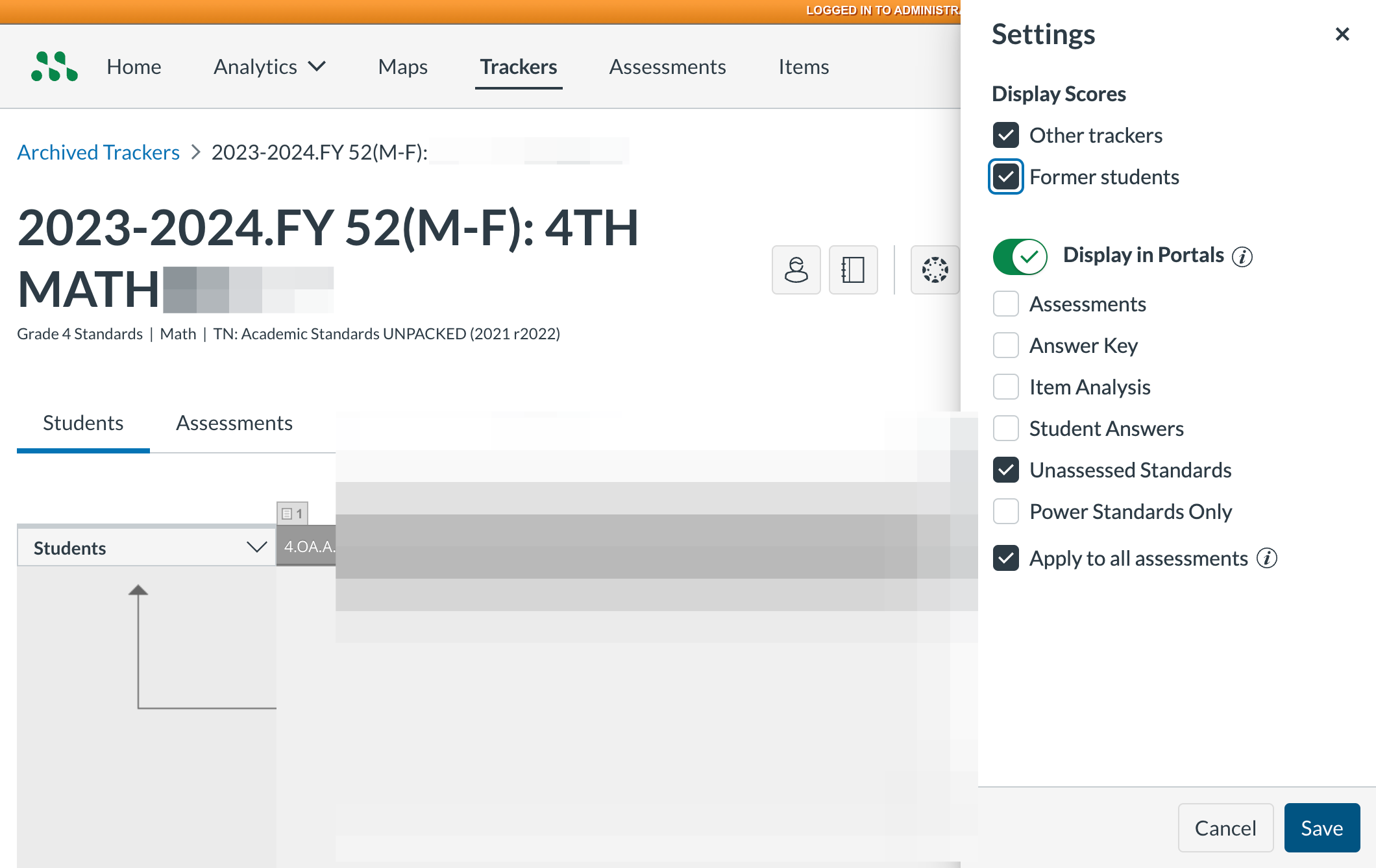Enable the Answer Key checkbox
This screenshot has width=1376, height=868.
[1005, 345]
